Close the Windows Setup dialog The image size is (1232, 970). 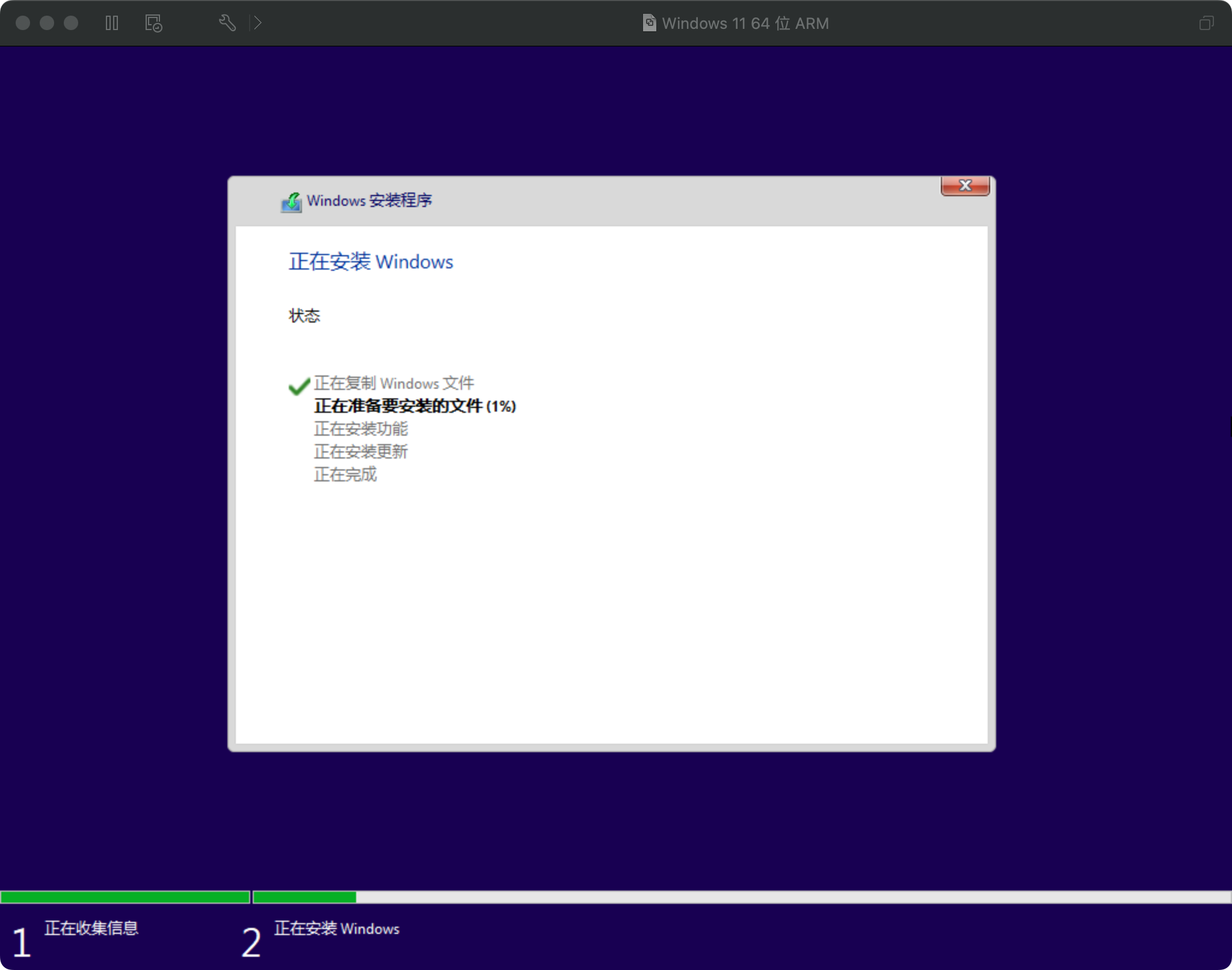[965, 185]
